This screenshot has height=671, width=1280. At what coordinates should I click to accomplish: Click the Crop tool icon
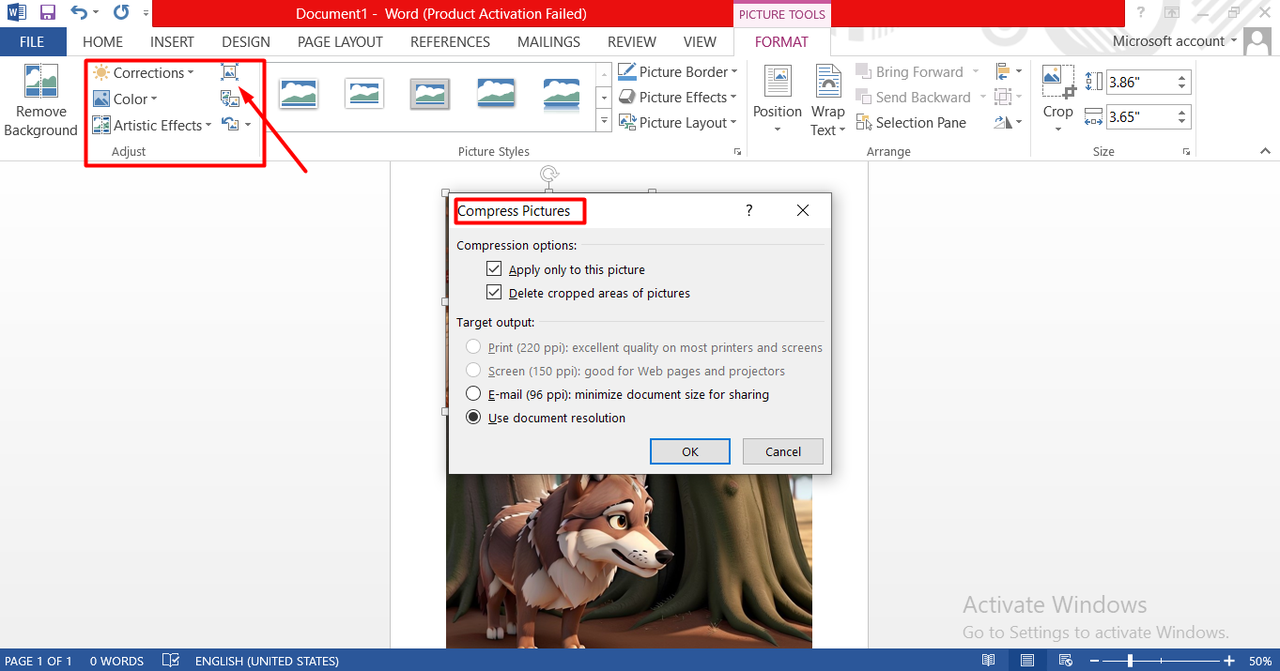click(1057, 80)
